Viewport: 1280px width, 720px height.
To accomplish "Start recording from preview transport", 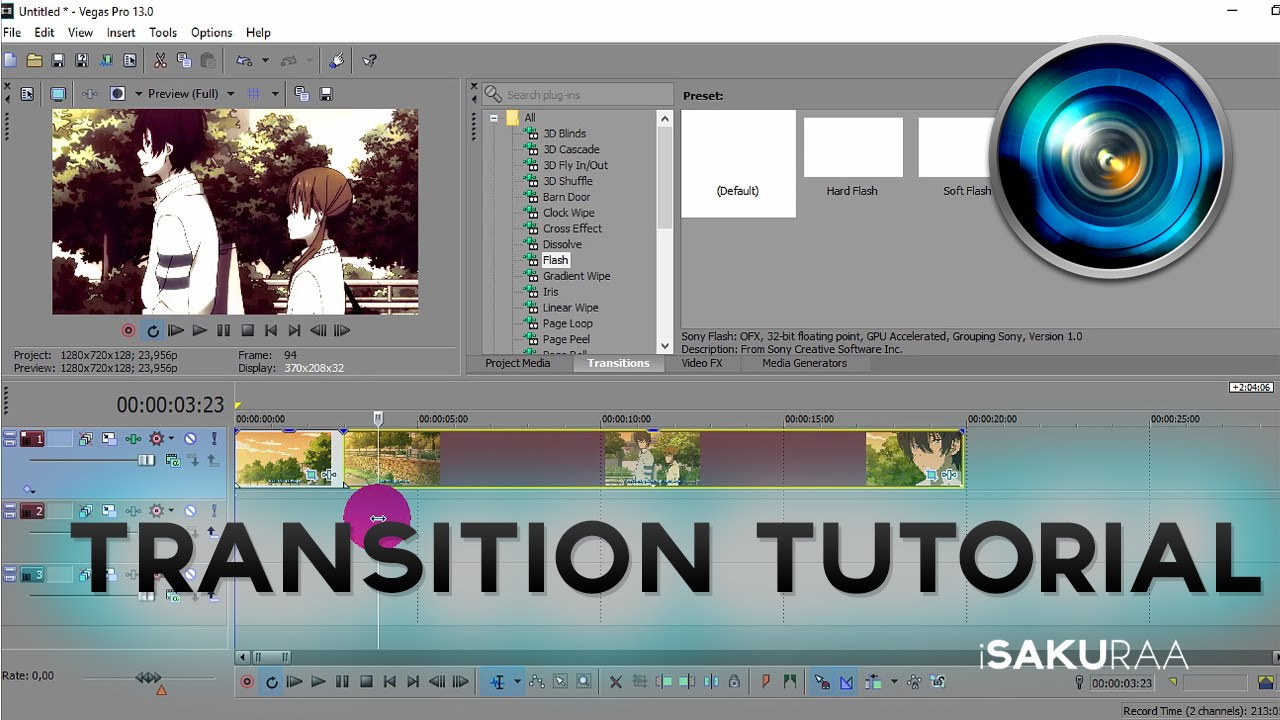I will 128,331.
